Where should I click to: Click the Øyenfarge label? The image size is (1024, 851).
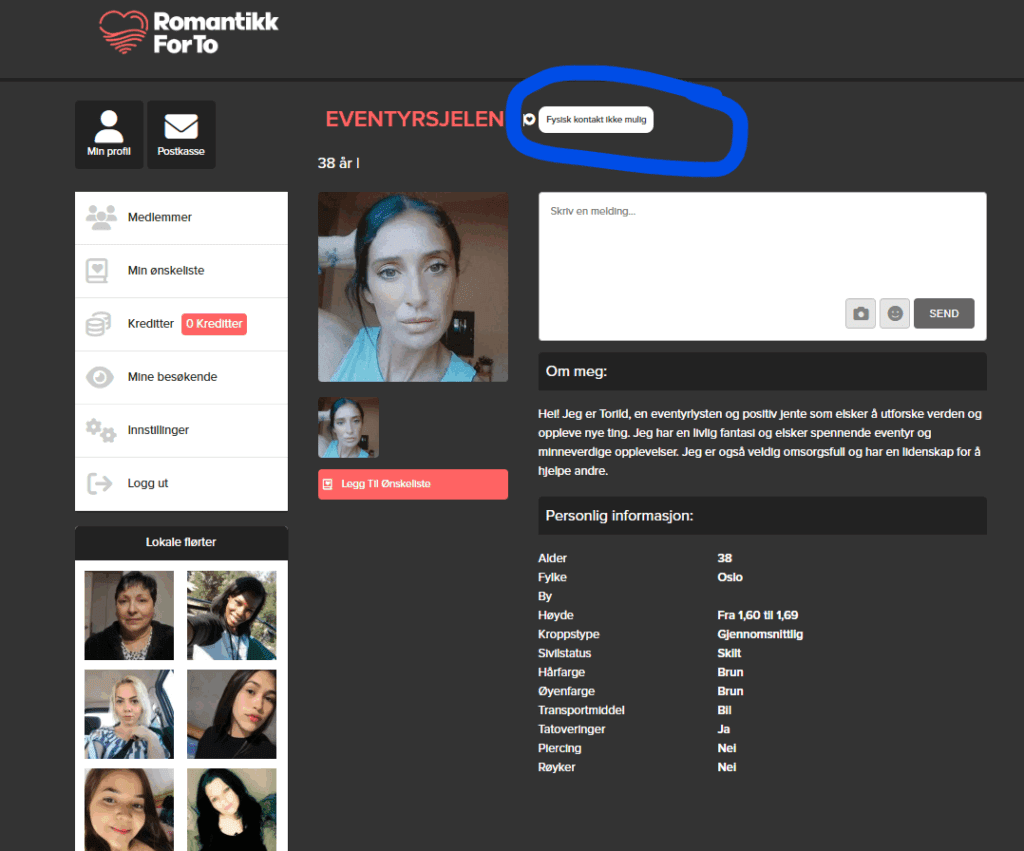tap(566, 691)
